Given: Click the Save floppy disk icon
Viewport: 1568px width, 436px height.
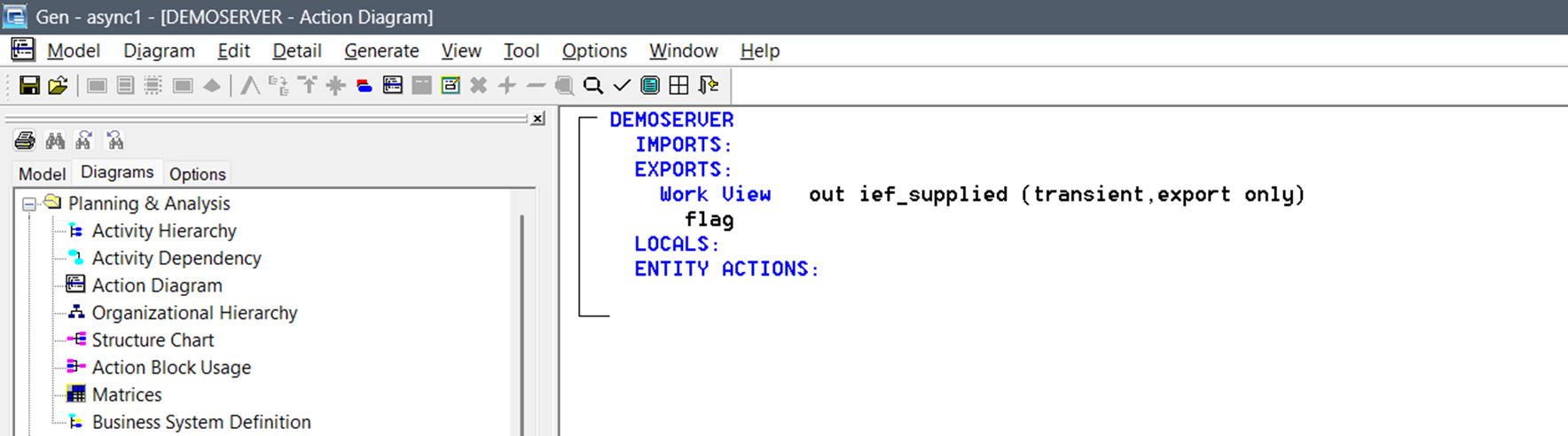Looking at the screenshot, I should pyautogui.click(x=29, y=85).
